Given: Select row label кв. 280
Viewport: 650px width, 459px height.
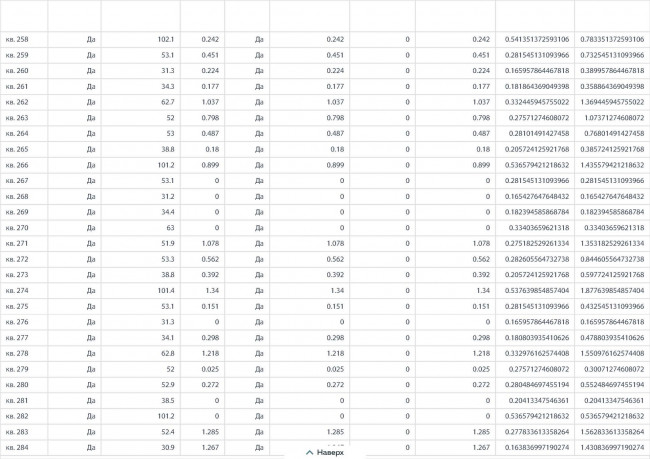Looking at the screenshot, I should pyautogui.click(x=17, y=385).
